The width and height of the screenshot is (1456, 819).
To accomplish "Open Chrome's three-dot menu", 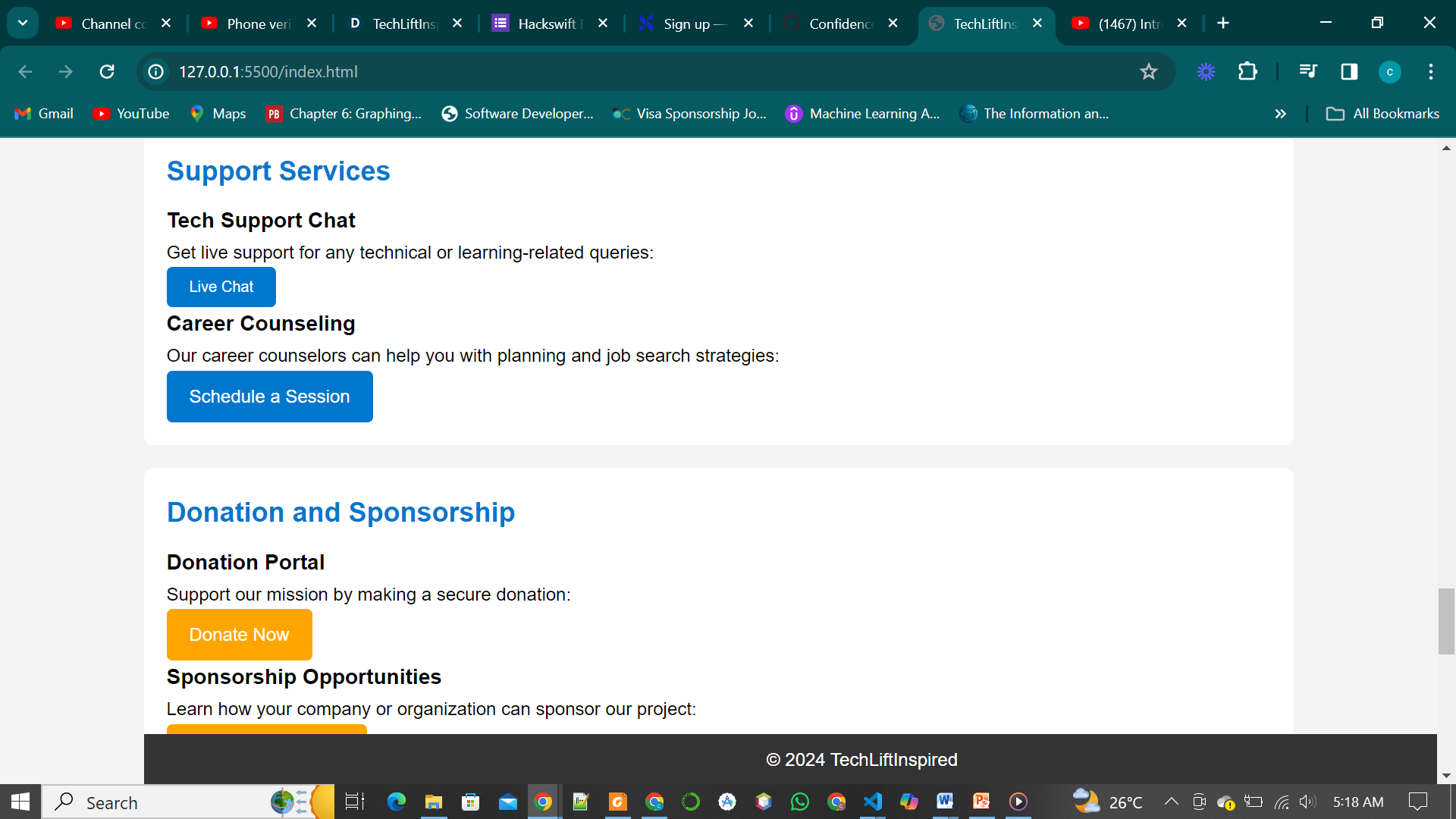I will (x=1431, y=71).
